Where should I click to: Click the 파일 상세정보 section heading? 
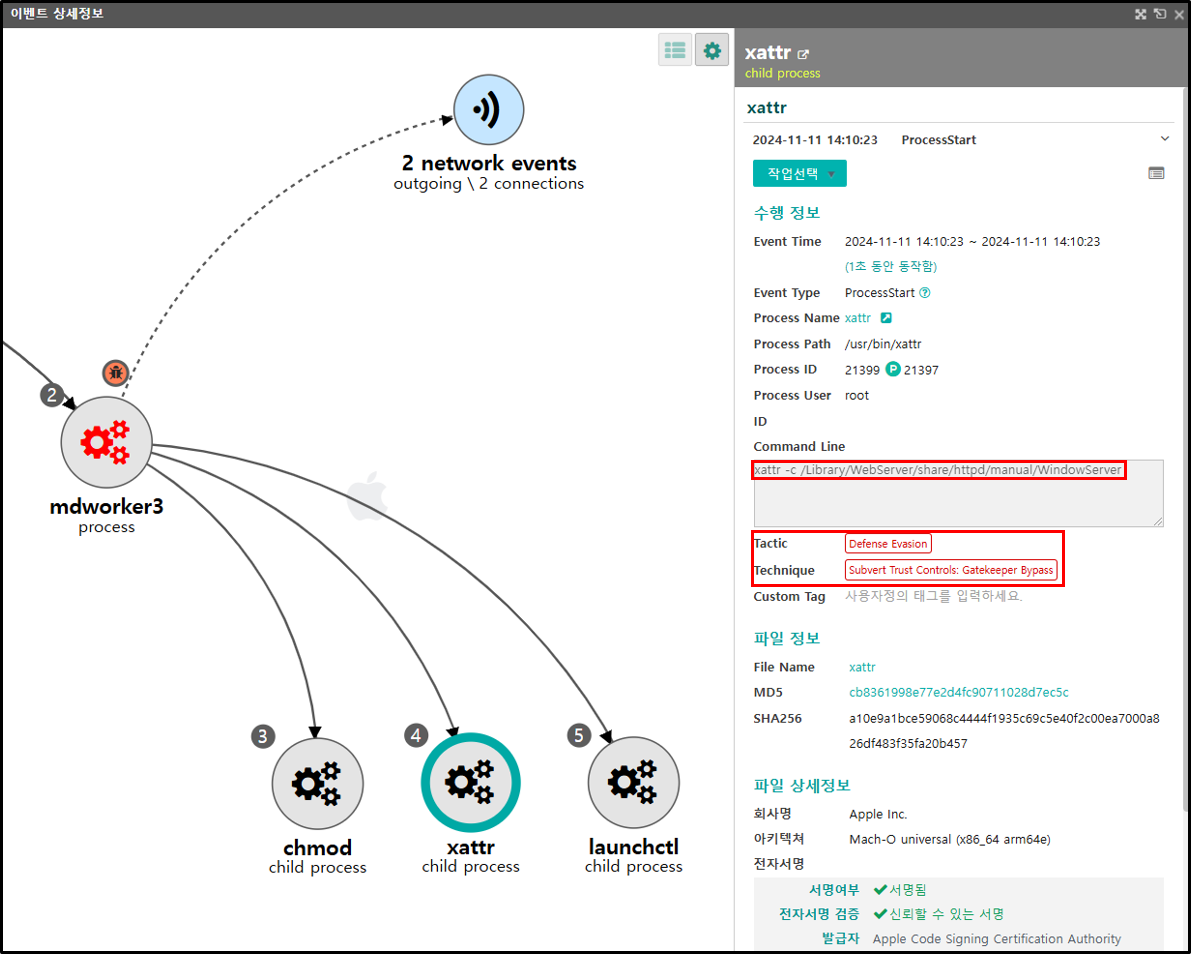tap(802, 785)
